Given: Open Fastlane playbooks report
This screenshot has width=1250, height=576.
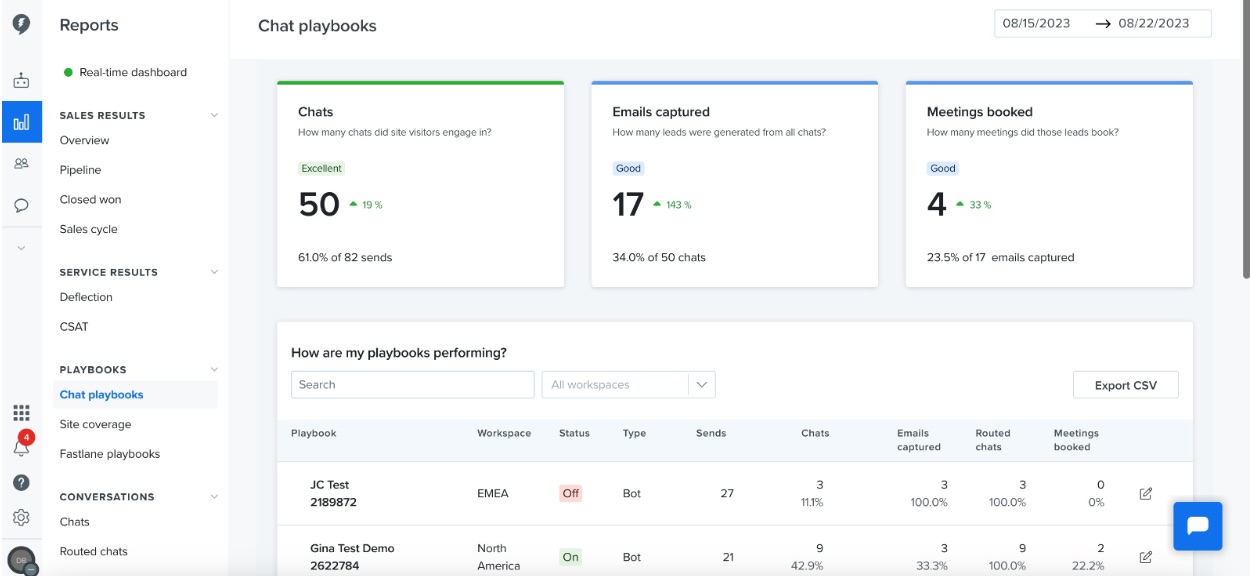Looking at the screenshot, I should pos(110,453).
